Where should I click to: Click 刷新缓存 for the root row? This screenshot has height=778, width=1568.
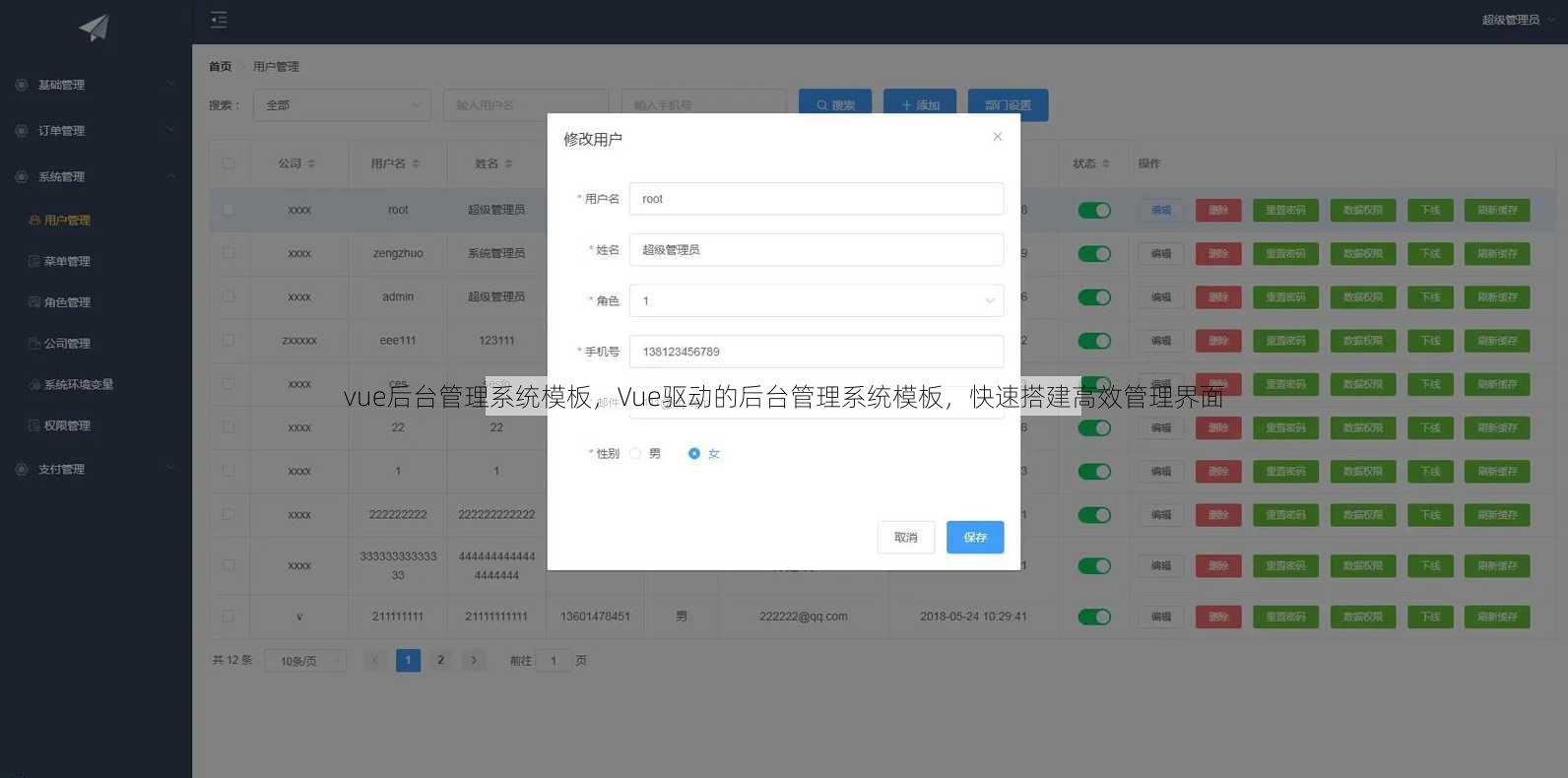coord(1497,210)
